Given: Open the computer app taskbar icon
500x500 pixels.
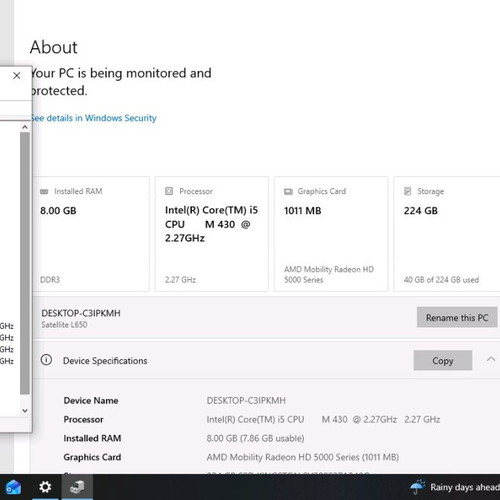Looking at the screenshot, I should tap(77, 487).
